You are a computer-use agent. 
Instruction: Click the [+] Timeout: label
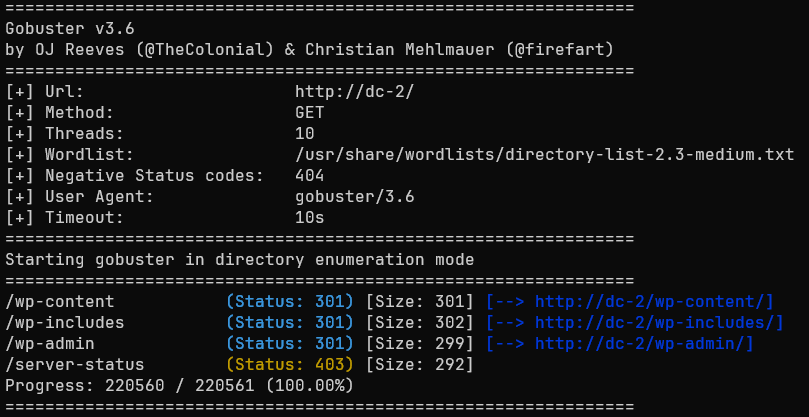click(x=65, y=218)
